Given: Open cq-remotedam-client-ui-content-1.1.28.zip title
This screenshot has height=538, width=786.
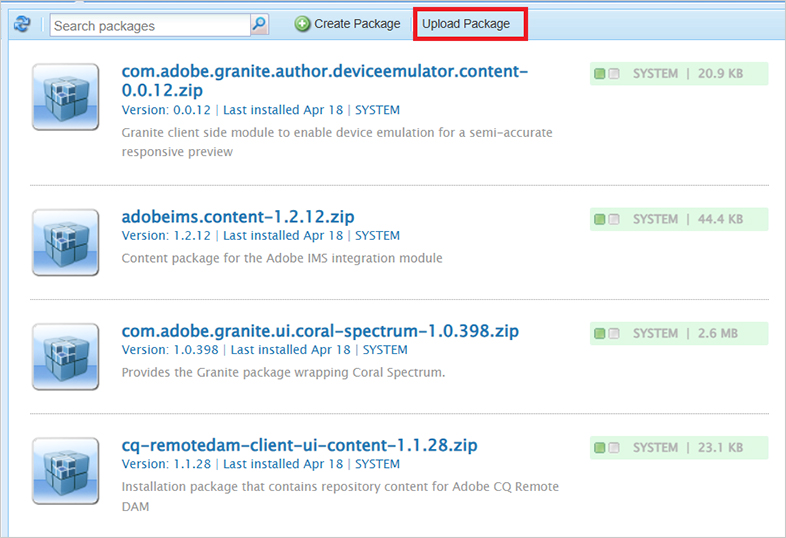Looking at the screenshot, I should tap(299, 445).
